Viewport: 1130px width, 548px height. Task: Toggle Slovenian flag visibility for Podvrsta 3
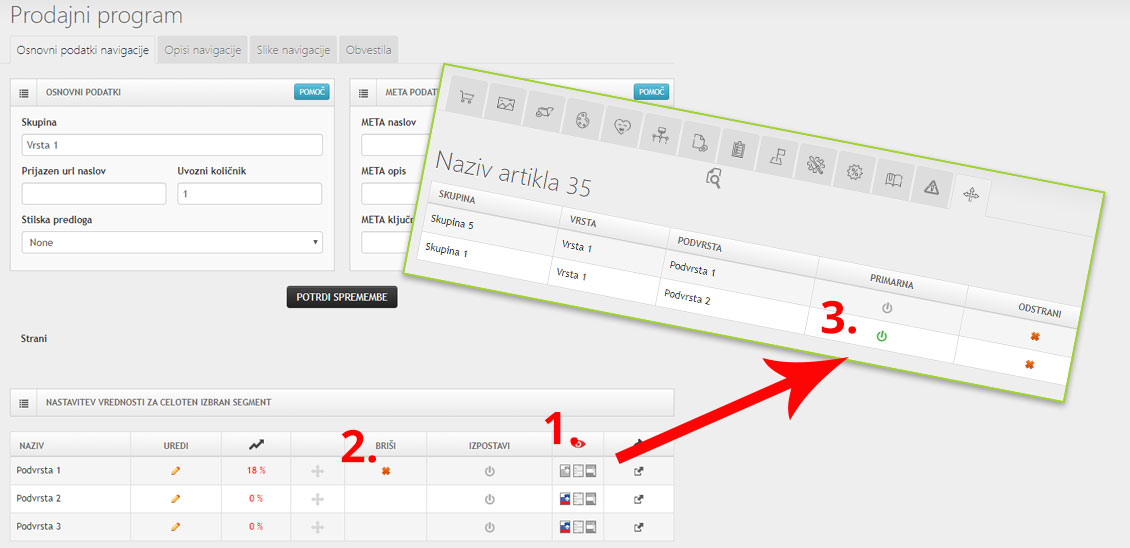click(x=566, y=526)
